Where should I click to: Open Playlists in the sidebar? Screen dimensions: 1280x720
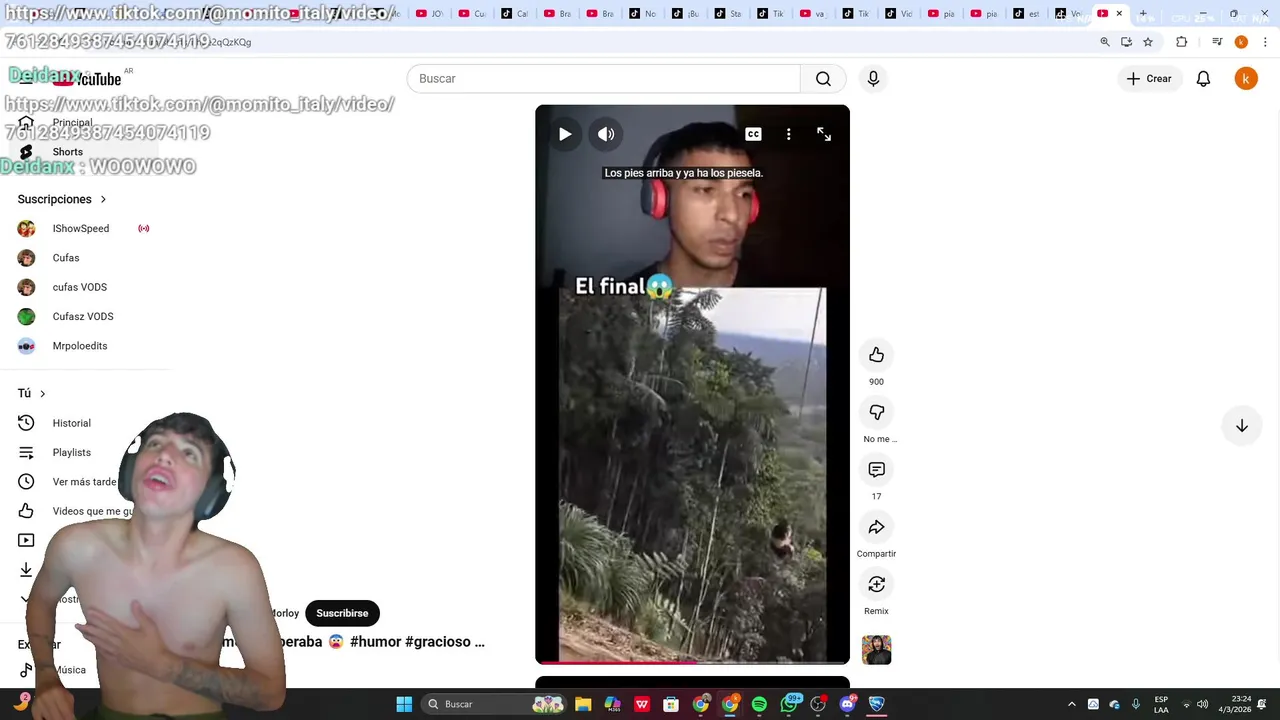tap(70, 452)
